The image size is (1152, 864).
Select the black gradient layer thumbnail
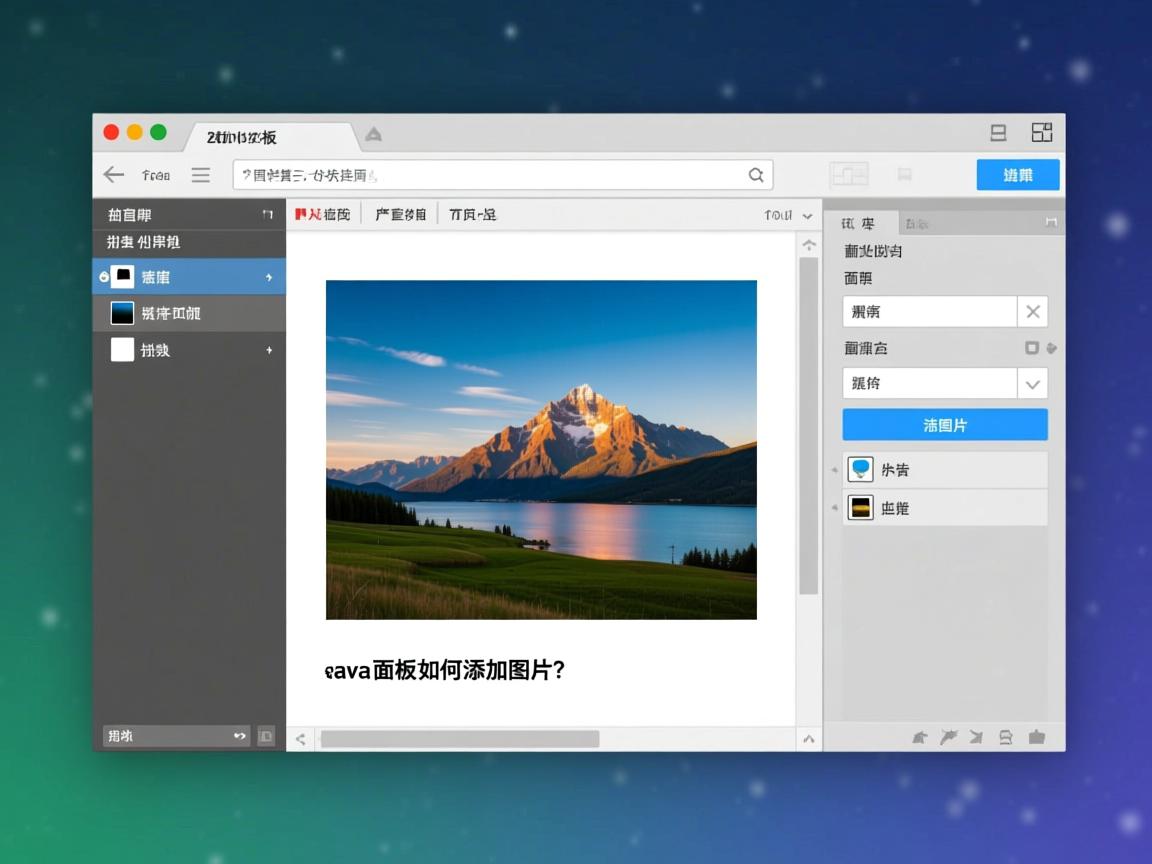point(122,313)
